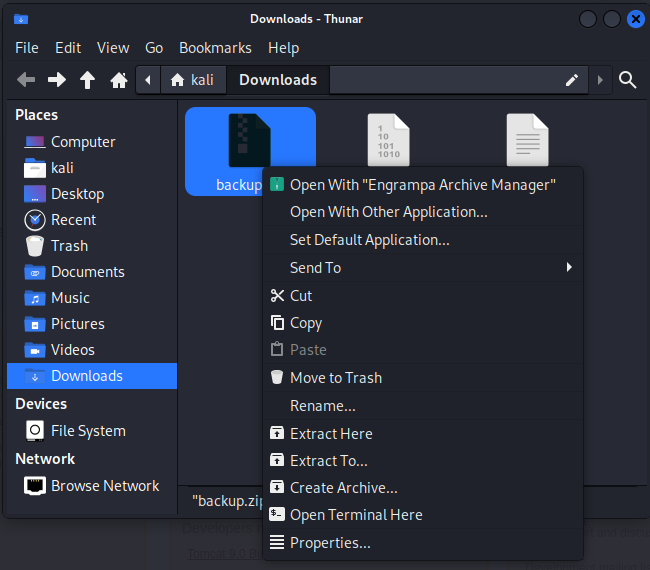
Task: Go to home folder via house toolbar icon
Action: 119,80
